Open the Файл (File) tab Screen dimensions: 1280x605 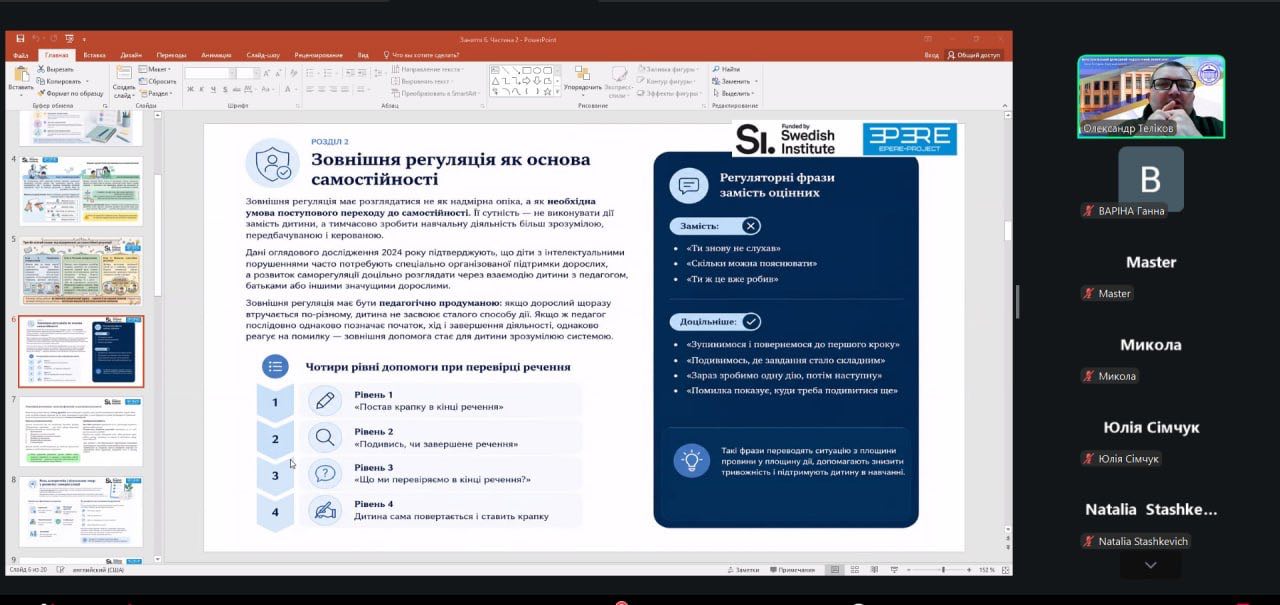click(x=20, y=55)
